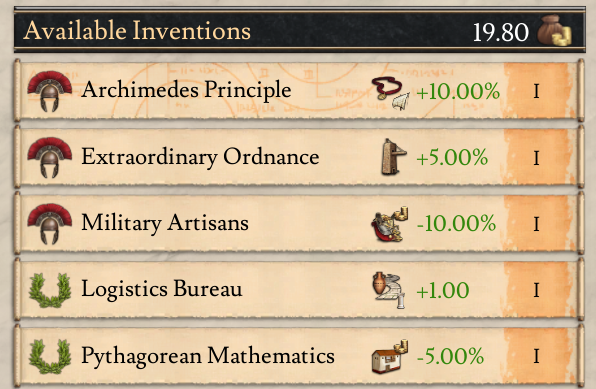
Task: Click the medal and scroll modifier icon
Action: (390, 93)
